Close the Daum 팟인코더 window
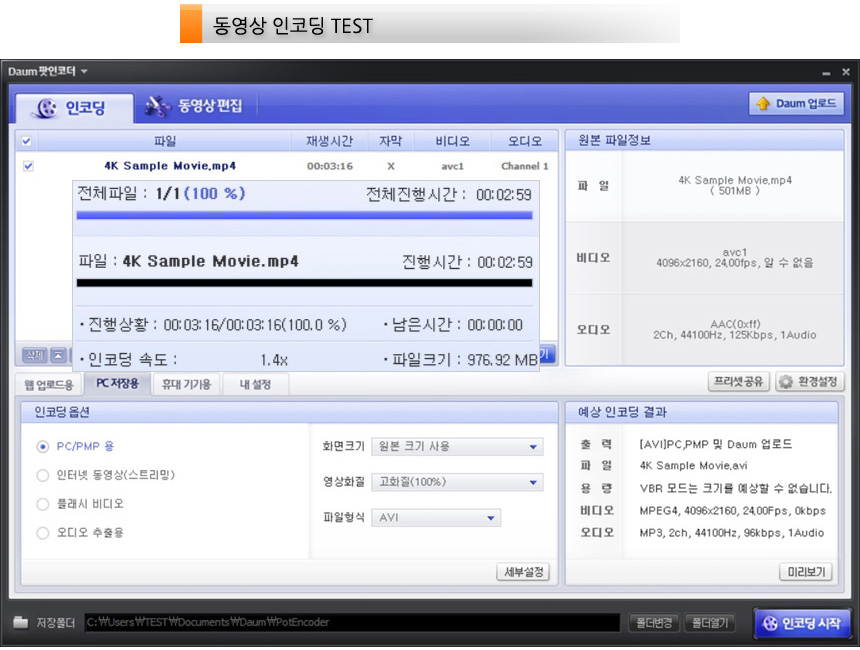The width and height of the screenshot is (860, 650). 846,72
